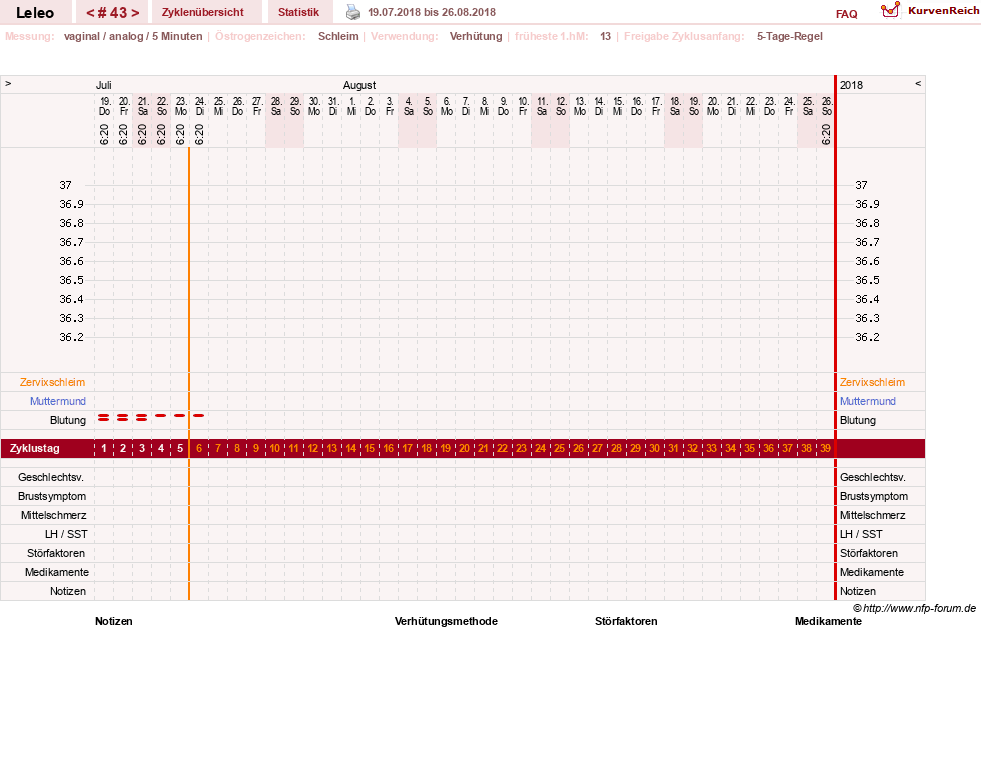
Task: Click the right Zervixschleim label
Action: pos(872,382)
